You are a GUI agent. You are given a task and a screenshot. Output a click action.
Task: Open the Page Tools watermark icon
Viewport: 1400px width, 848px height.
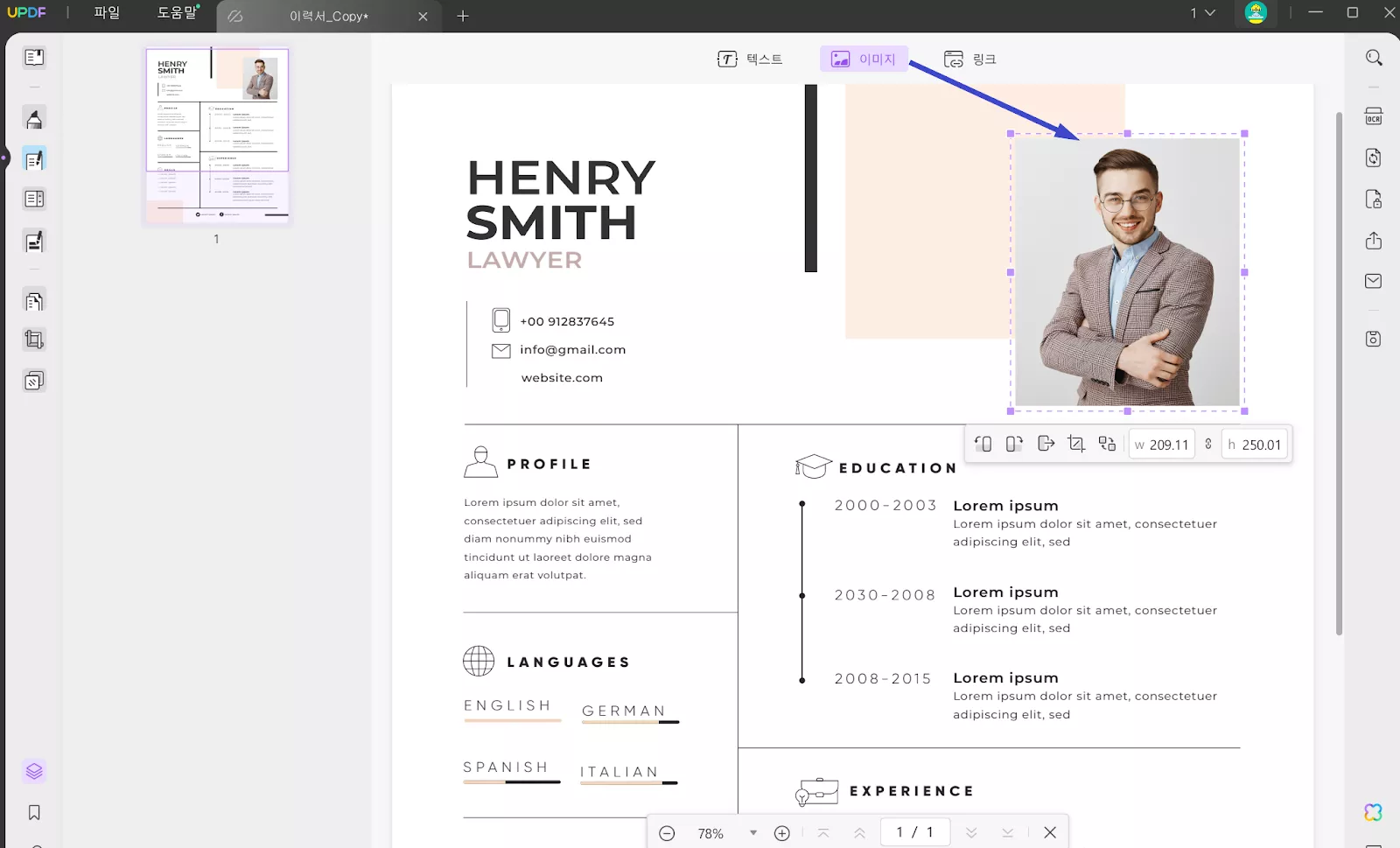click(34, 381)
